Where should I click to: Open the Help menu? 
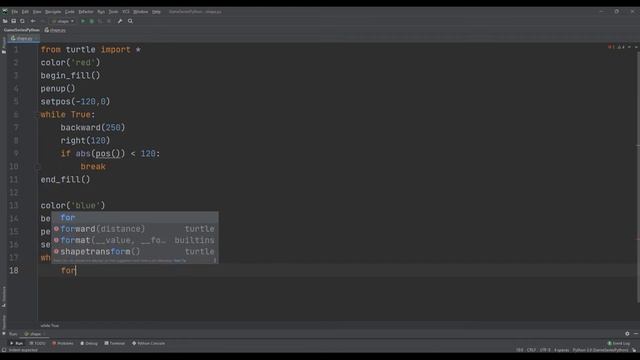(156, 12)
